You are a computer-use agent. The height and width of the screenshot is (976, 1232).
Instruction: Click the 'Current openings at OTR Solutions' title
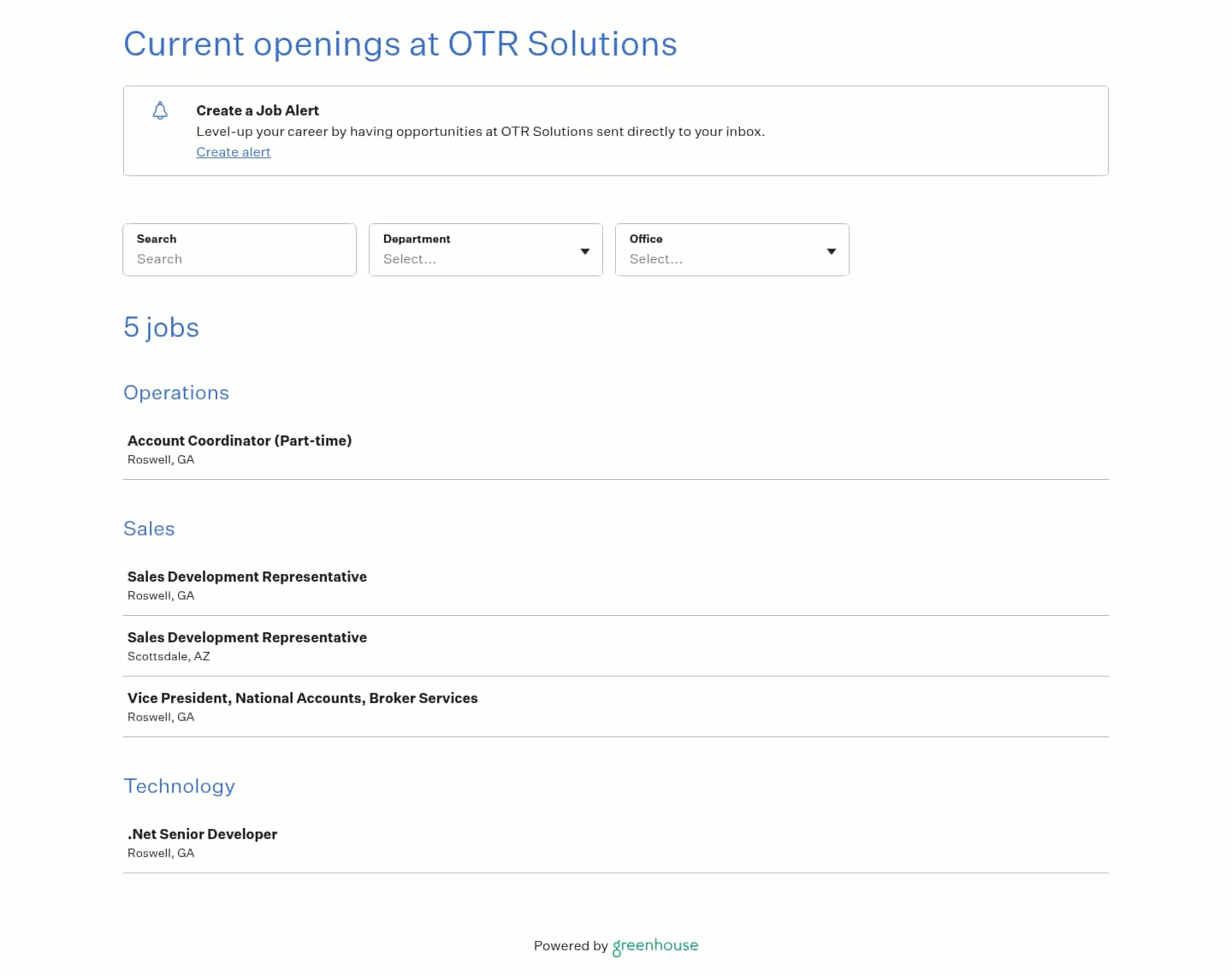tap(400, 44)
